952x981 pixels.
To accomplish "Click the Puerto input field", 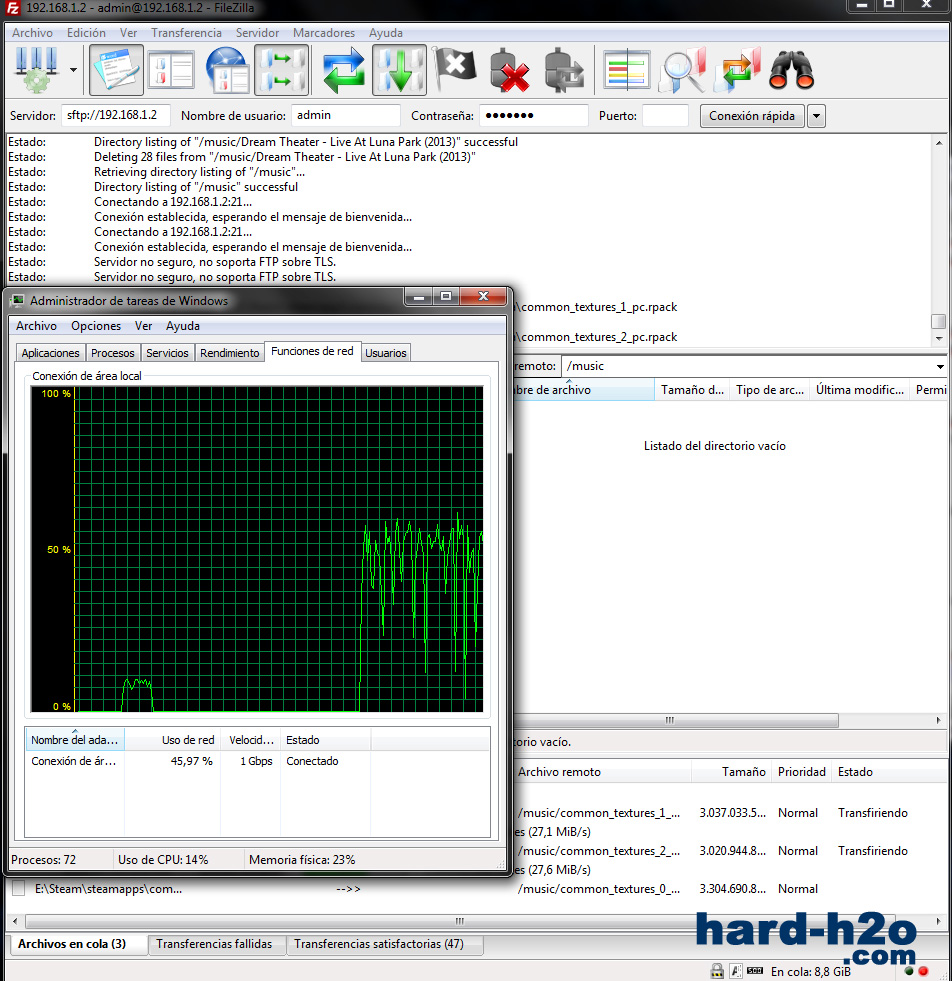I will point(666,115).
